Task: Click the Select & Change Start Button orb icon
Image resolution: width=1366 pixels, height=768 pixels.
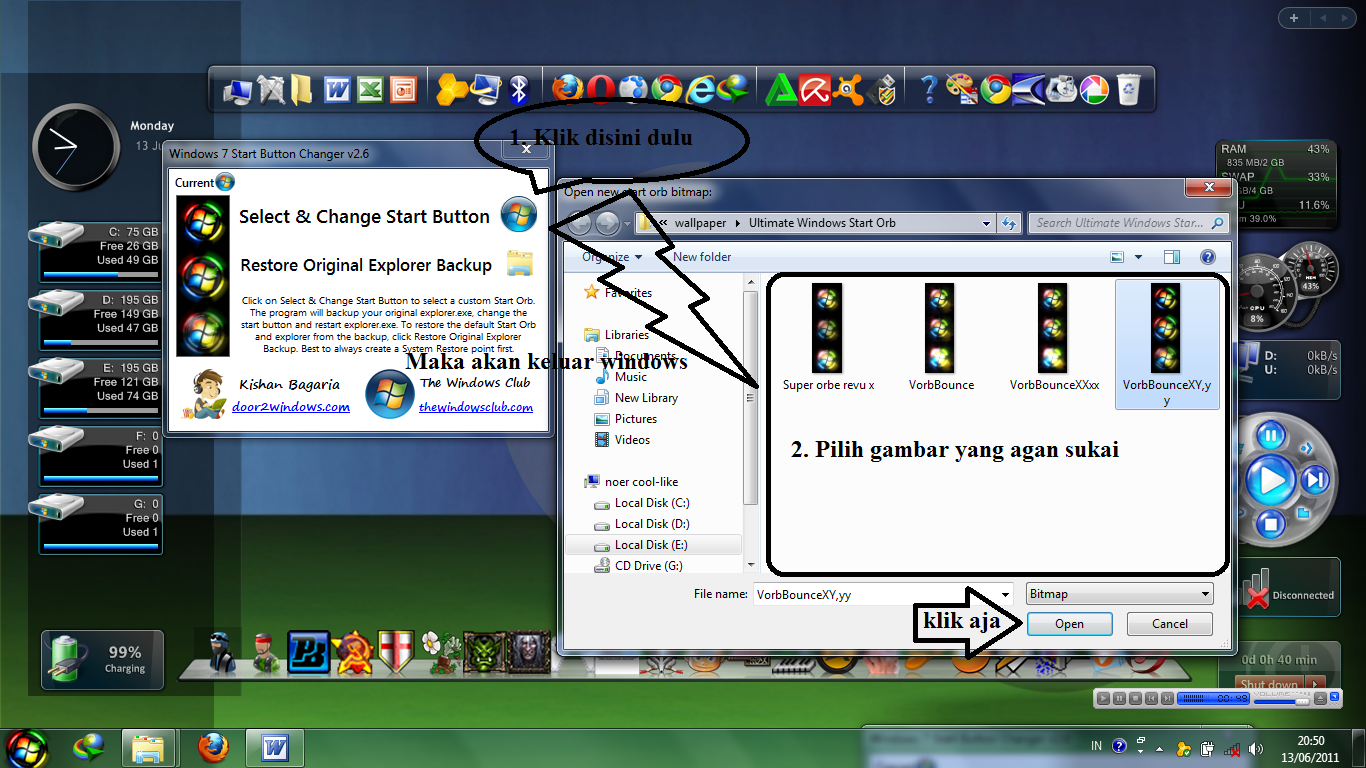Action: [519, 215]
